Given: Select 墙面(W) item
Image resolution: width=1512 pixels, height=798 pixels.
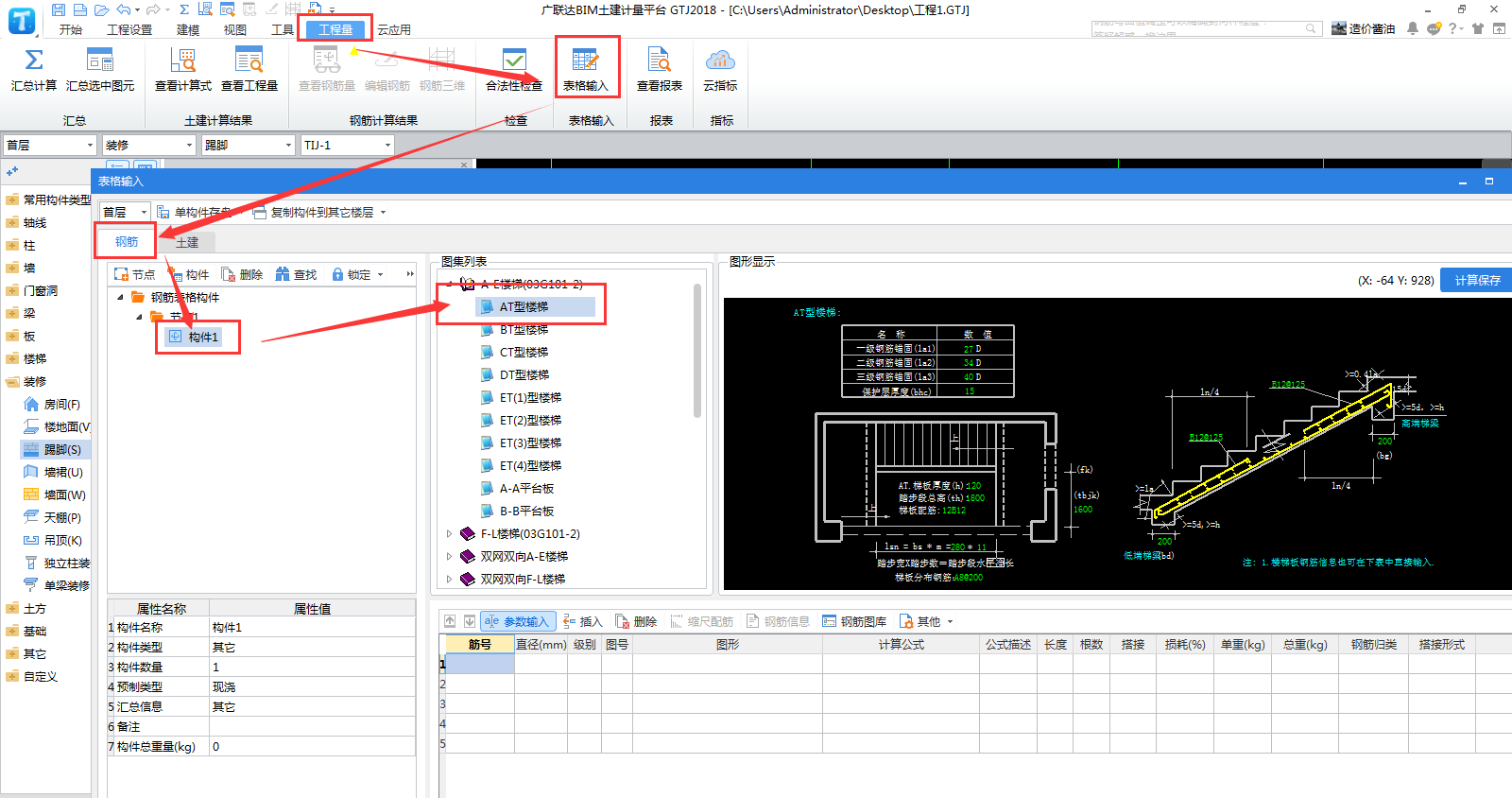Looking at the screenshot, I should (x=55, y=494).
